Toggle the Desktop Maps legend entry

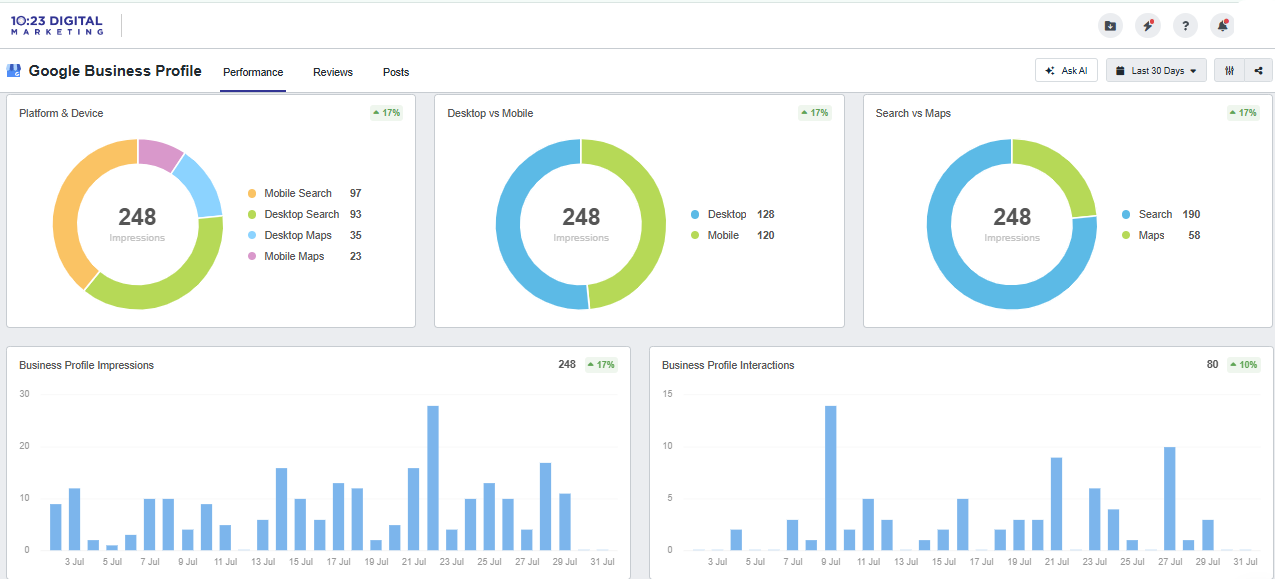pos(304,235)
